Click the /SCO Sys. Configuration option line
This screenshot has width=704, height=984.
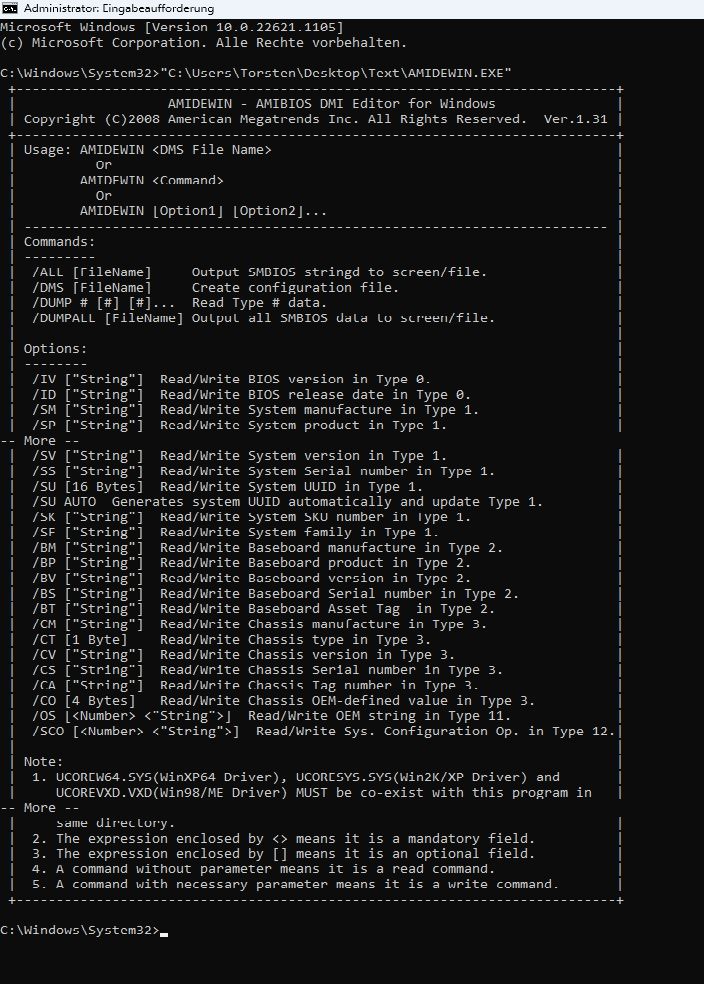(320, 731)
